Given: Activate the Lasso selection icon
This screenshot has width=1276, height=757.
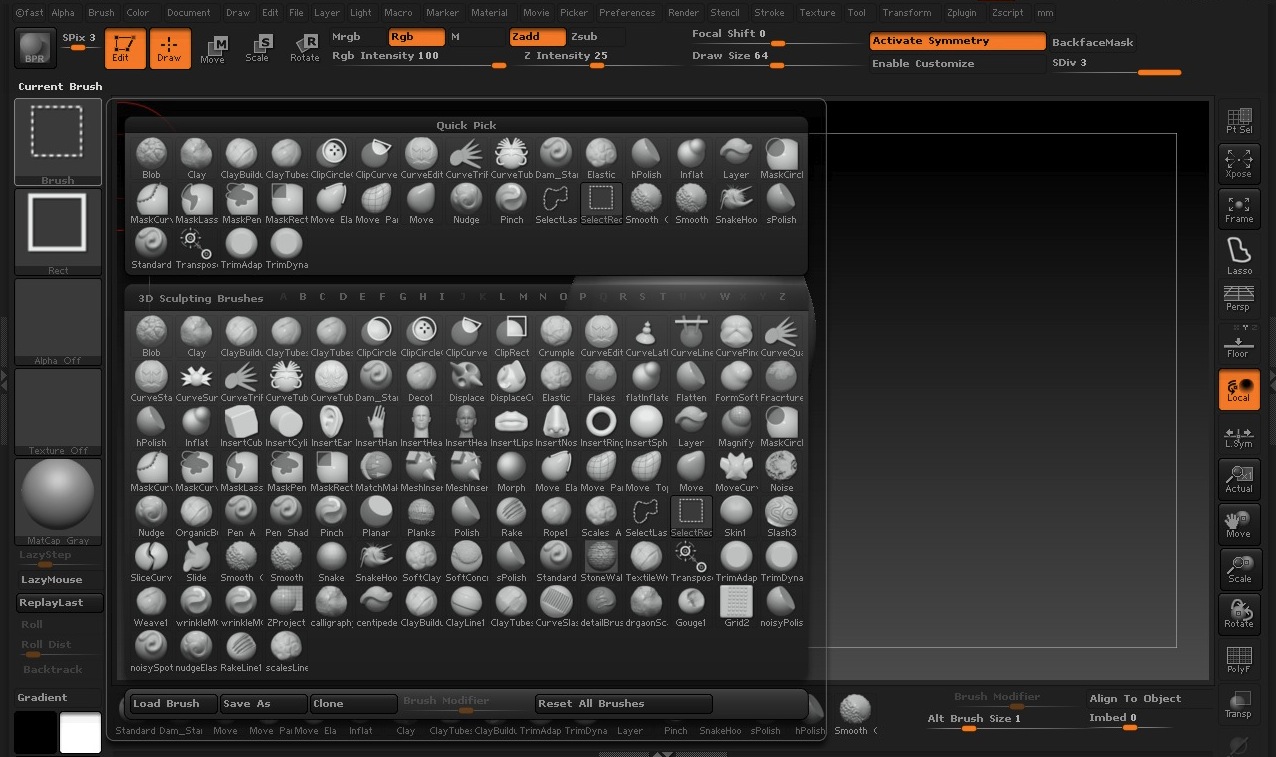Looking at the screenshot, I should (1239, 256).
